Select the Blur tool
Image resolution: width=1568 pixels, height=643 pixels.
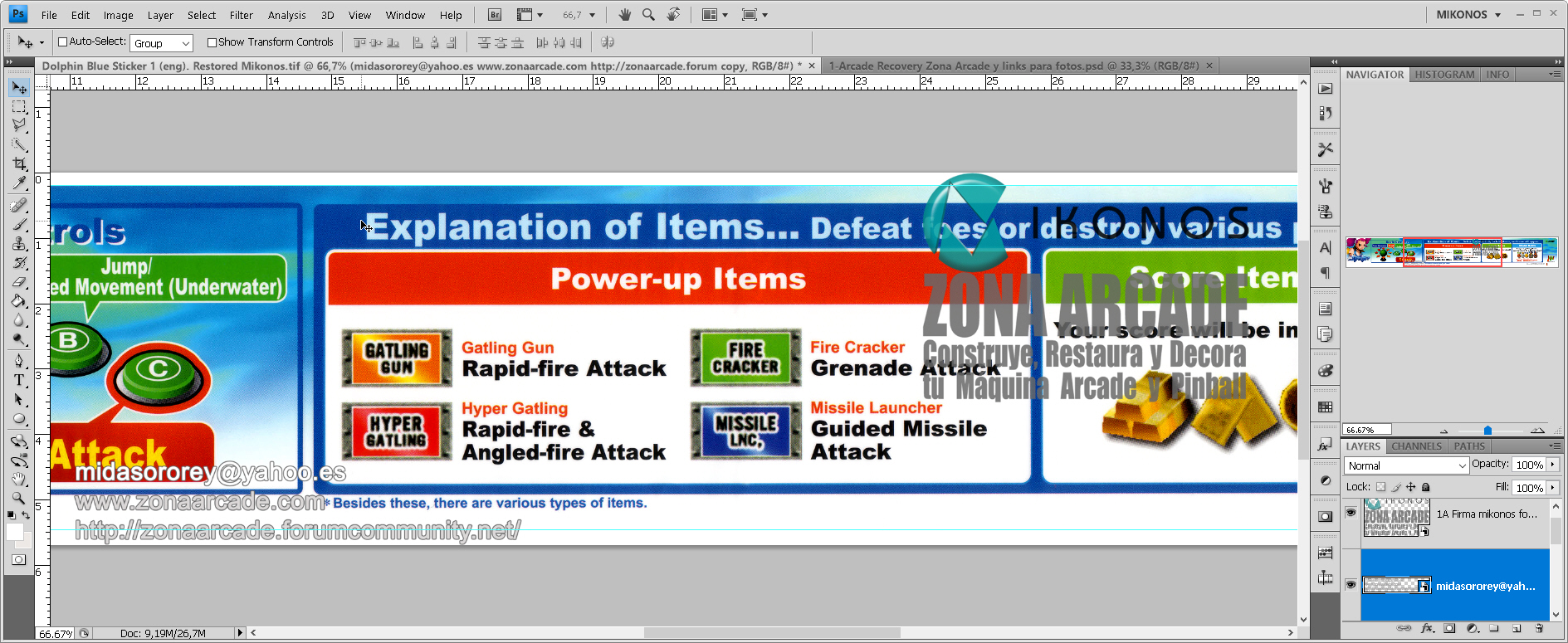[x=19, y=320]
